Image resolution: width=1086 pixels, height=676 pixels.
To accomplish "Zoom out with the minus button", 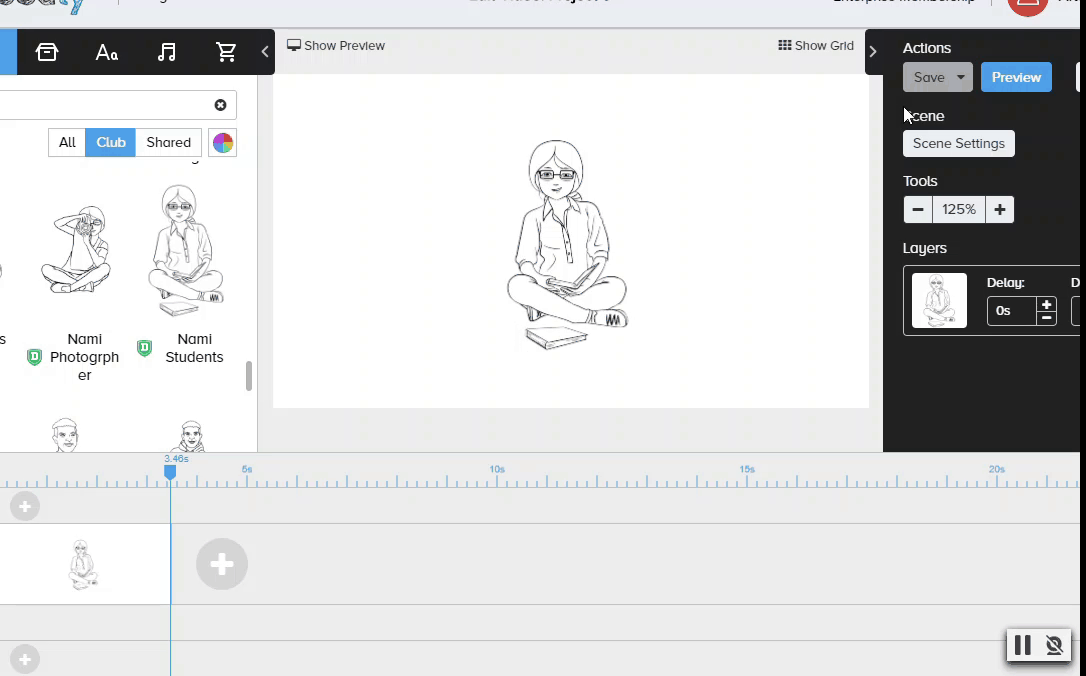I will point(918,209).
